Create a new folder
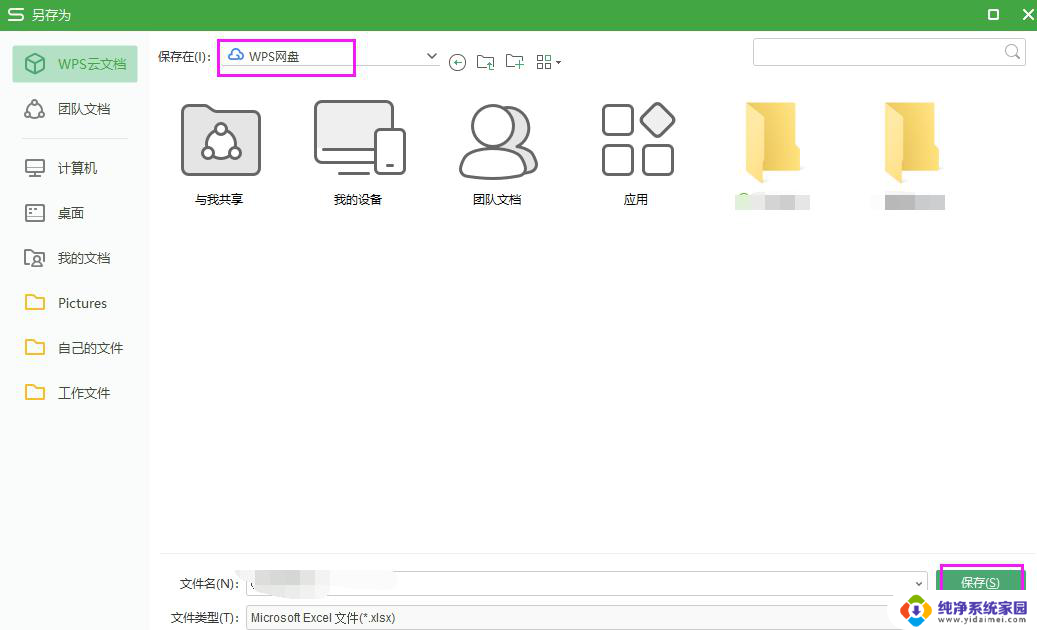 pyautogui.click(x=515, y=61)
